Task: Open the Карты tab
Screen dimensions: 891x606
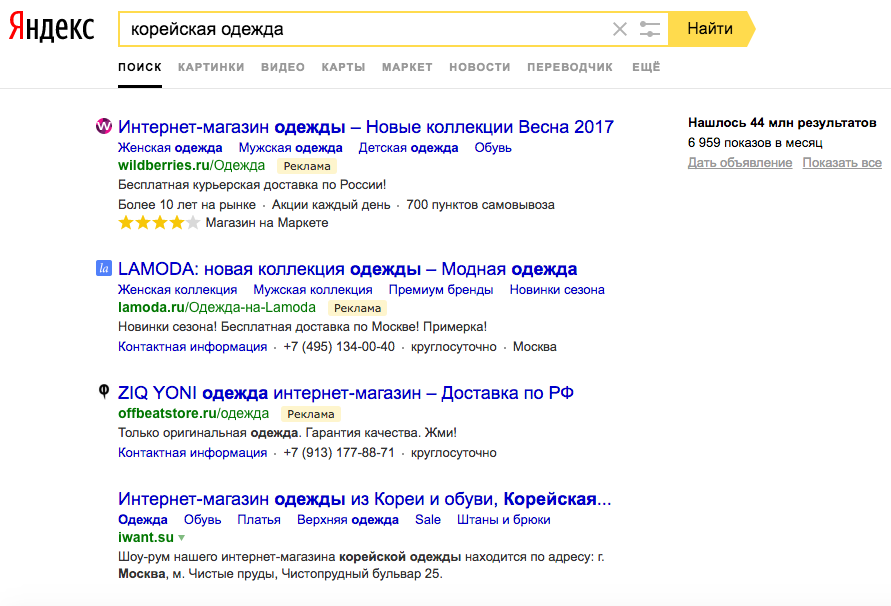Action: tap(343, 67)
